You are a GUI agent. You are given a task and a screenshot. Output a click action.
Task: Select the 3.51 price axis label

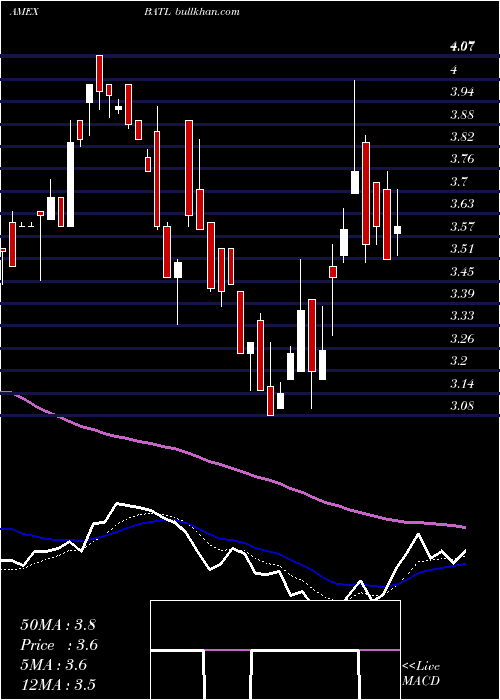[462, 249]
